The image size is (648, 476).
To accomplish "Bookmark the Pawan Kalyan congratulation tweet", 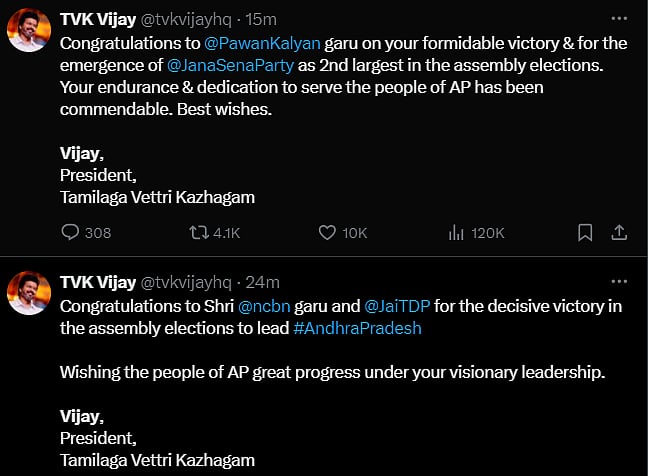I will click(x=586, y=233).
